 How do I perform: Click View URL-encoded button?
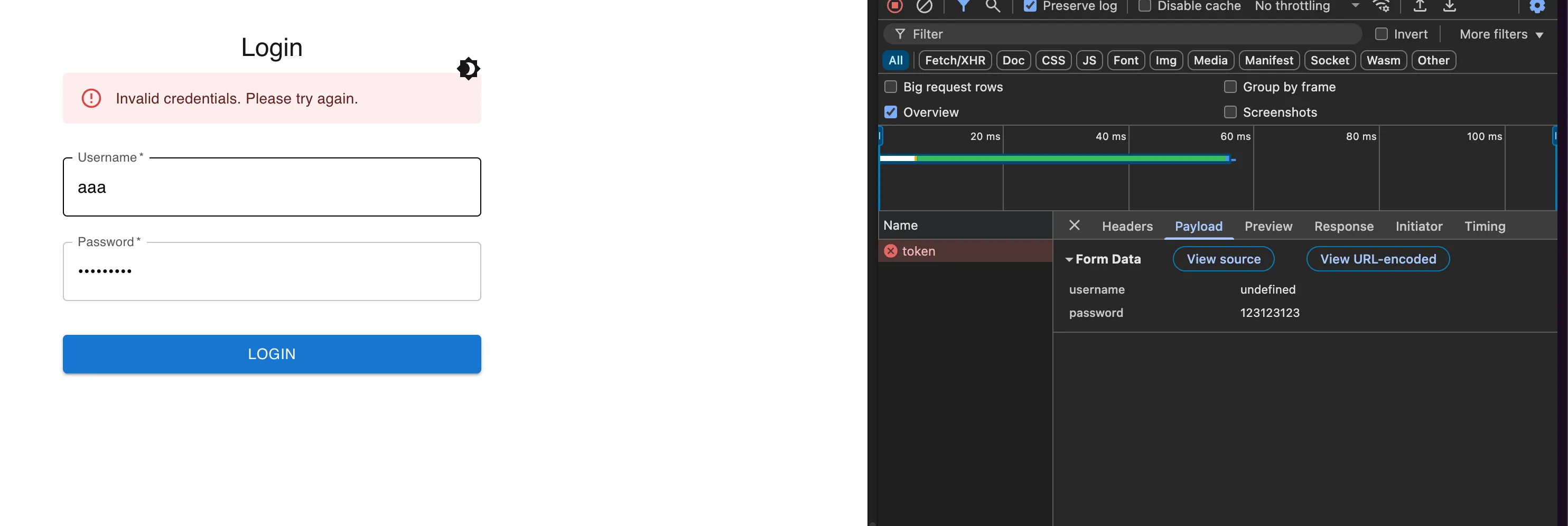click(1377, 259)
